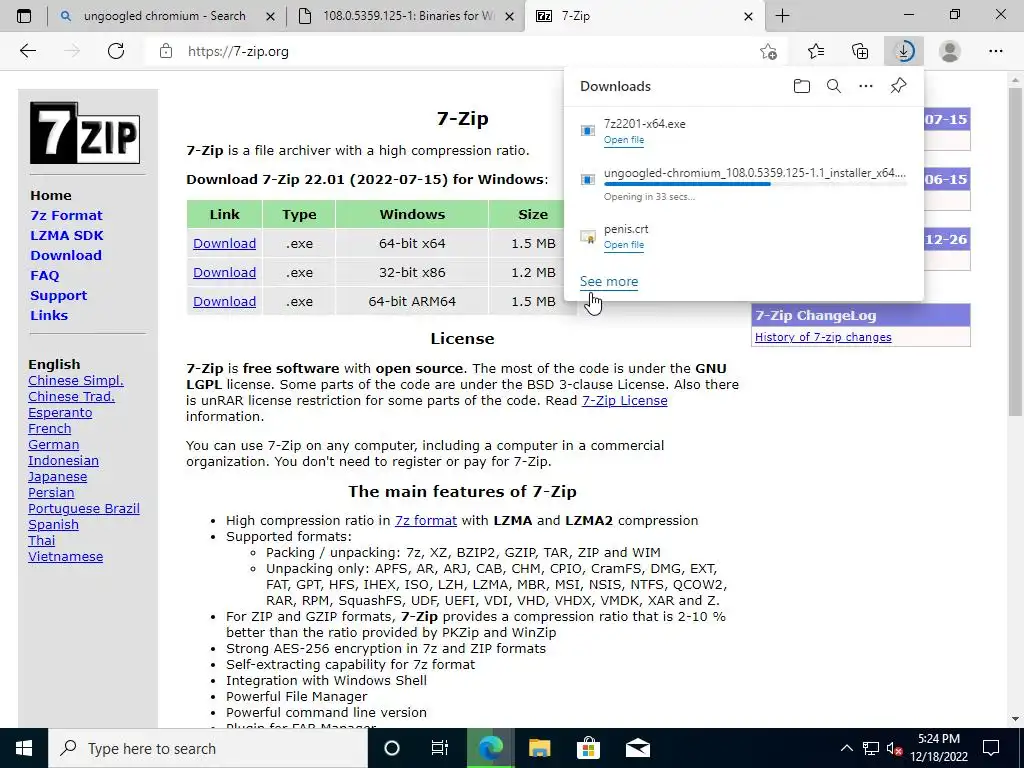Screen dimensions: 1024x768
Task: Switch to 108.0.5359.125-1 Binaries tab
Action: pyautogui.click(x=405, y=16)
